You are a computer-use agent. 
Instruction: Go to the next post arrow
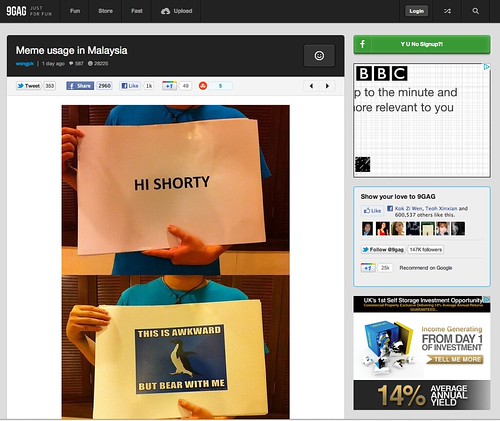pos(327,86)
